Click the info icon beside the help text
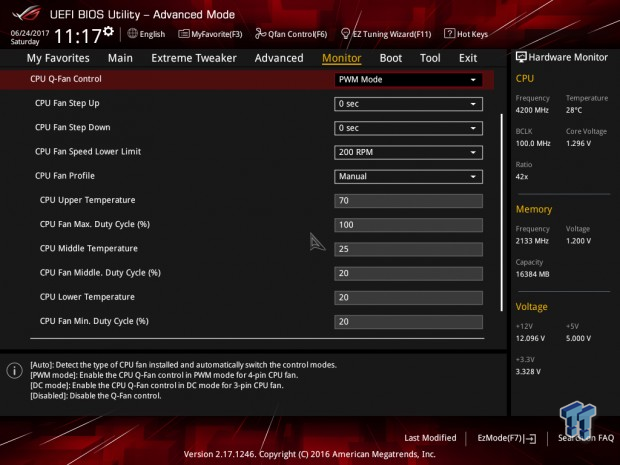 point(14,370)
